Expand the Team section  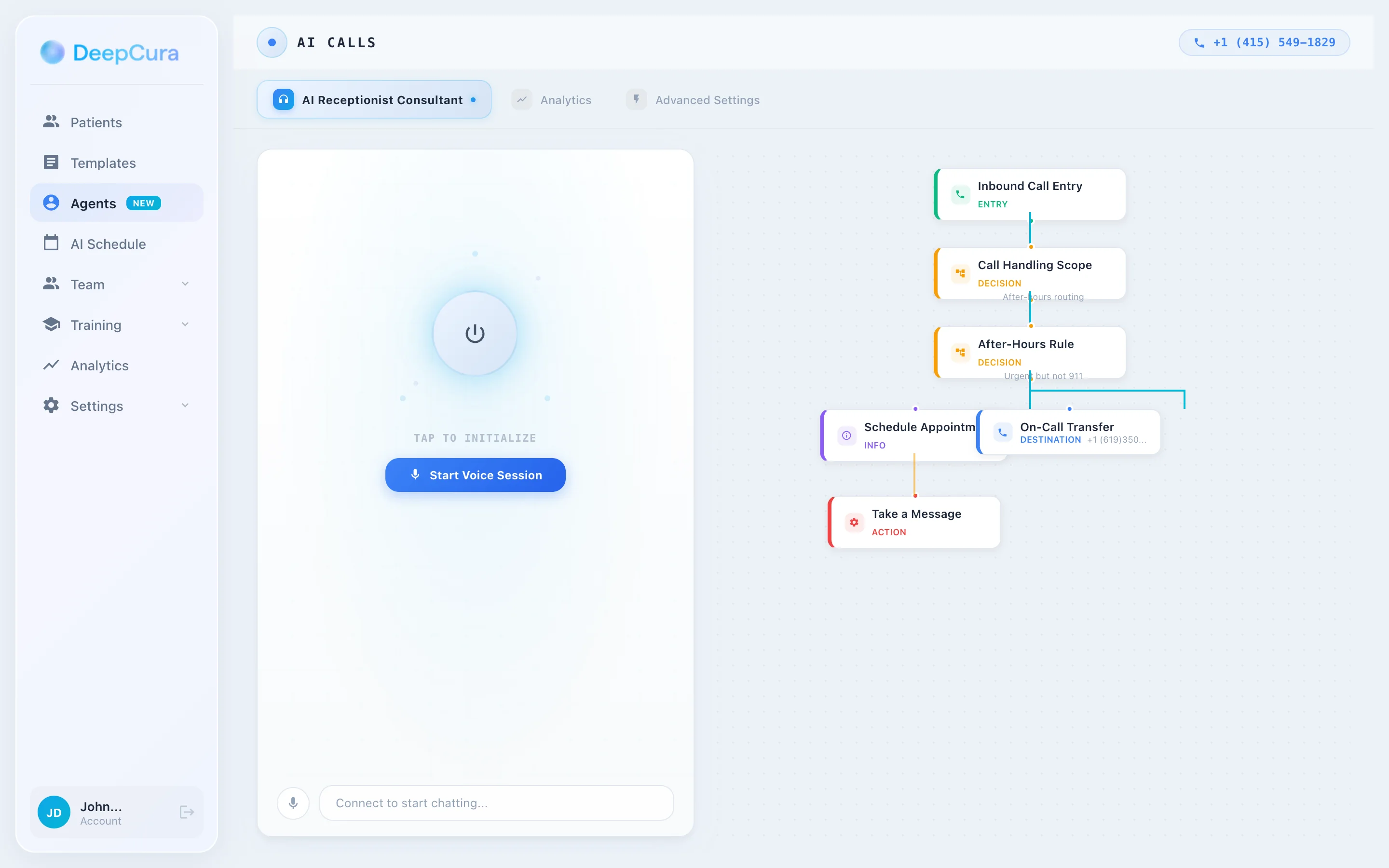pos(185,284)
